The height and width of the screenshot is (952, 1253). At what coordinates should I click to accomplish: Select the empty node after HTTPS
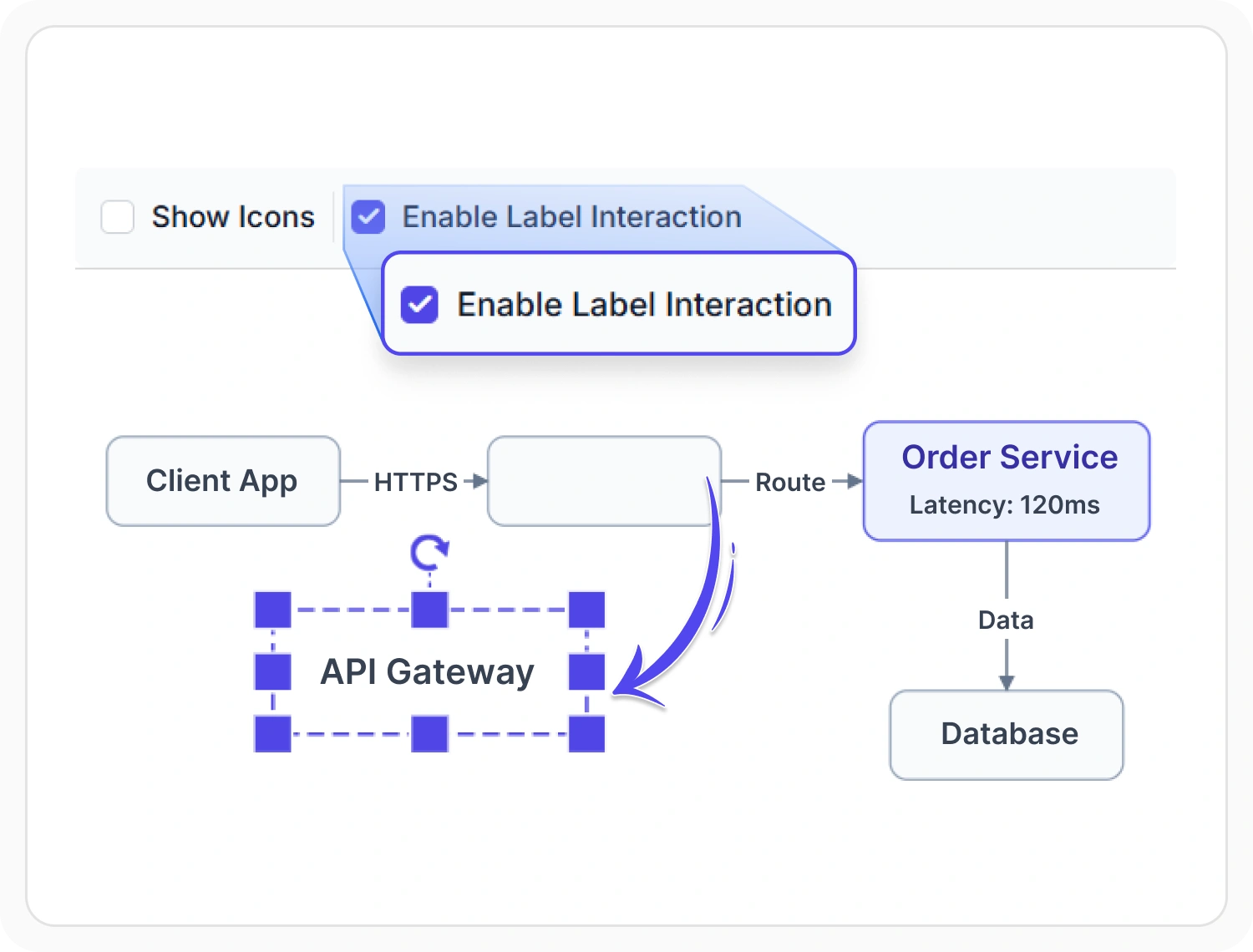[604, 481]
